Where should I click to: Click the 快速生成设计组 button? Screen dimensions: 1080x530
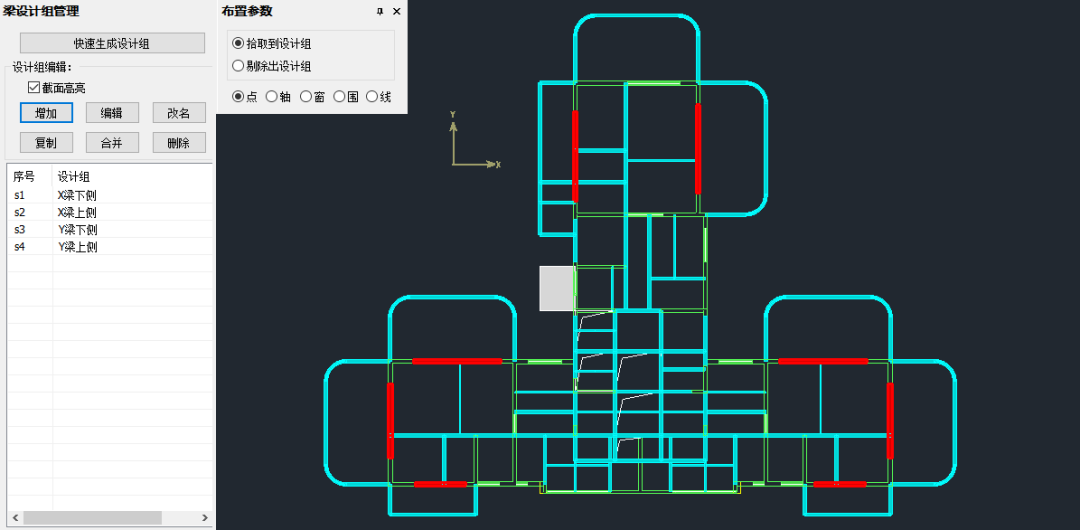click(x=112, y=43)
